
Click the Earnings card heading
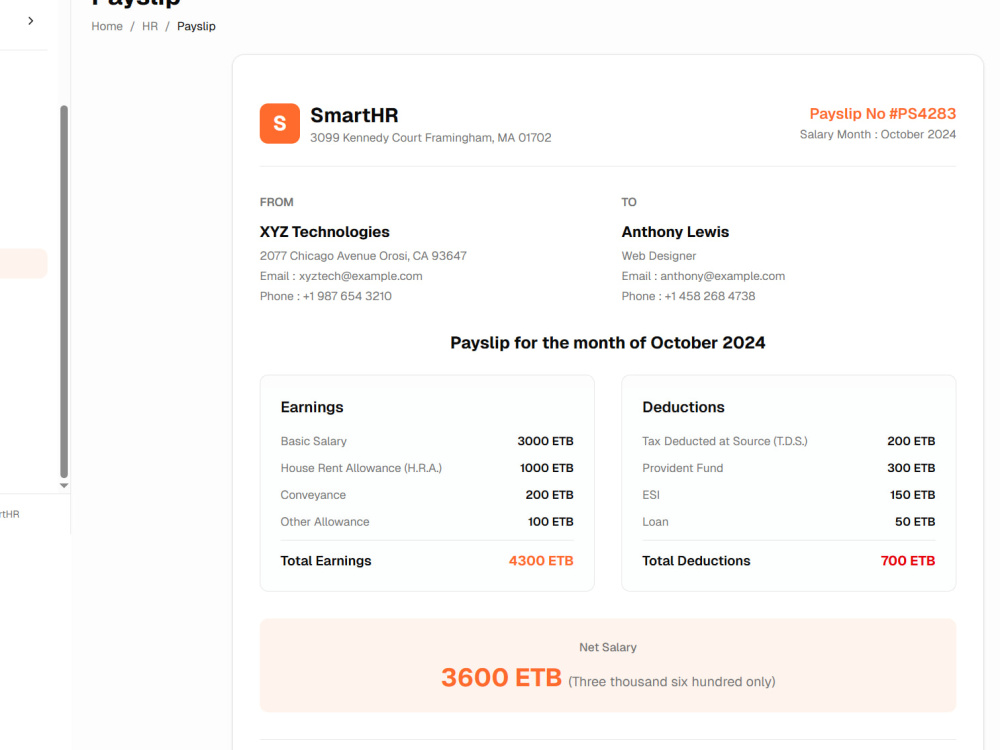tap(312, 407)
